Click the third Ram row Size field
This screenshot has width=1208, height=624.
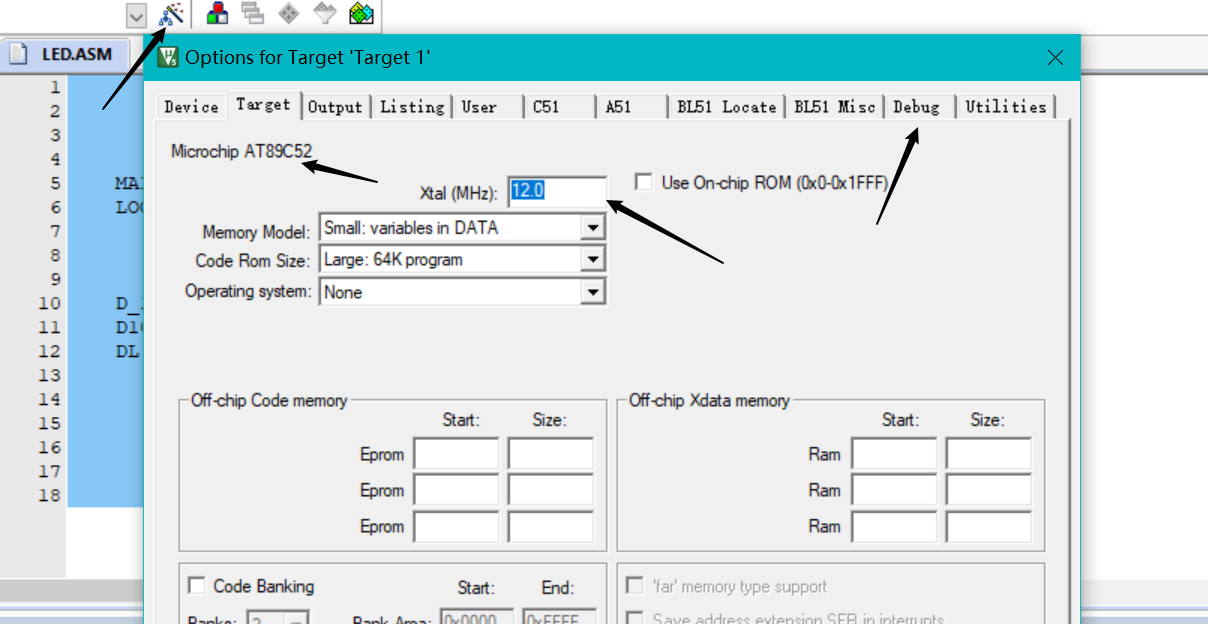pyautogui.click(x=988, y=526)
